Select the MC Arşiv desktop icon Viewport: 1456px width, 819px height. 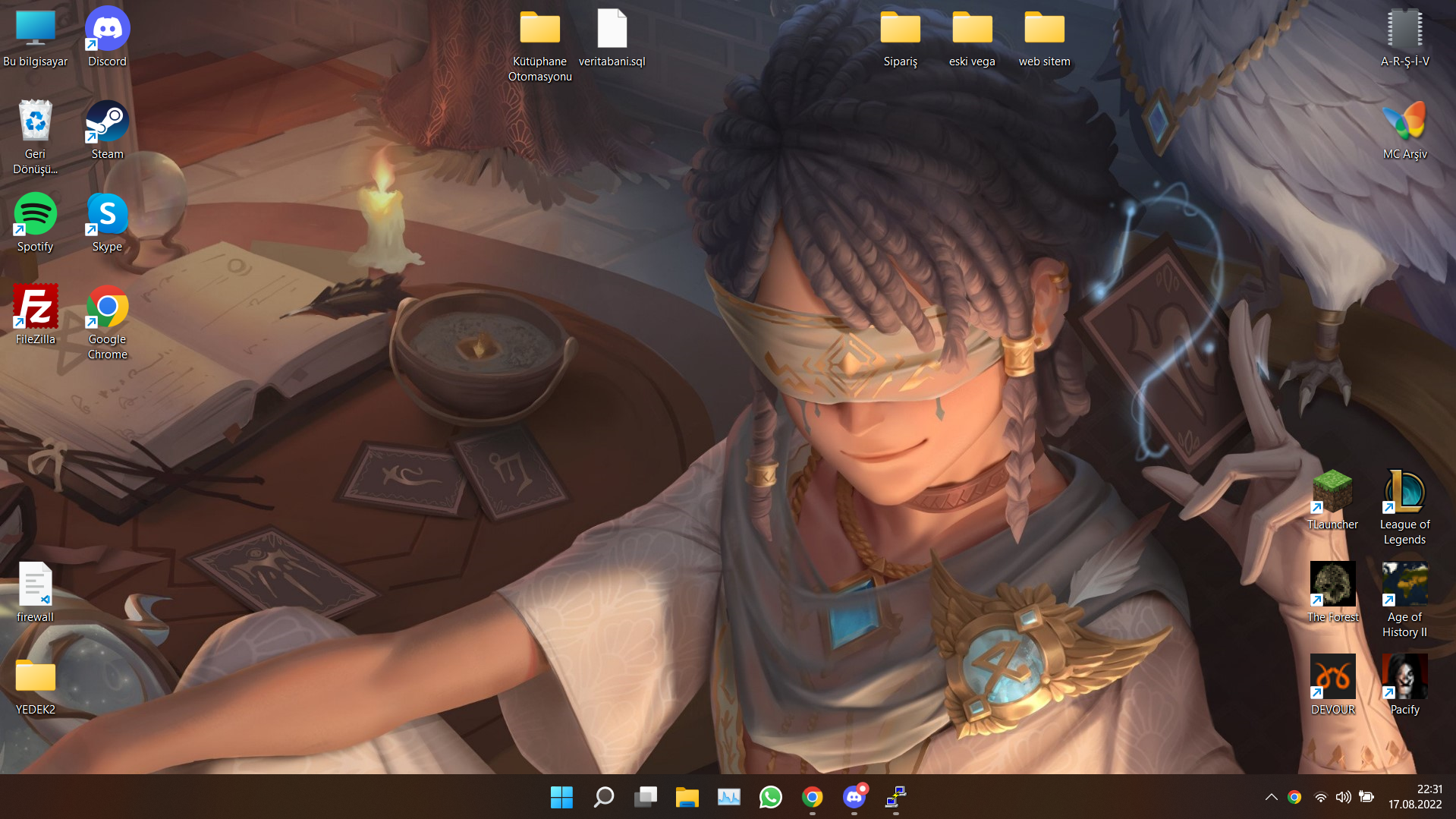click(x=1405, y=131)
